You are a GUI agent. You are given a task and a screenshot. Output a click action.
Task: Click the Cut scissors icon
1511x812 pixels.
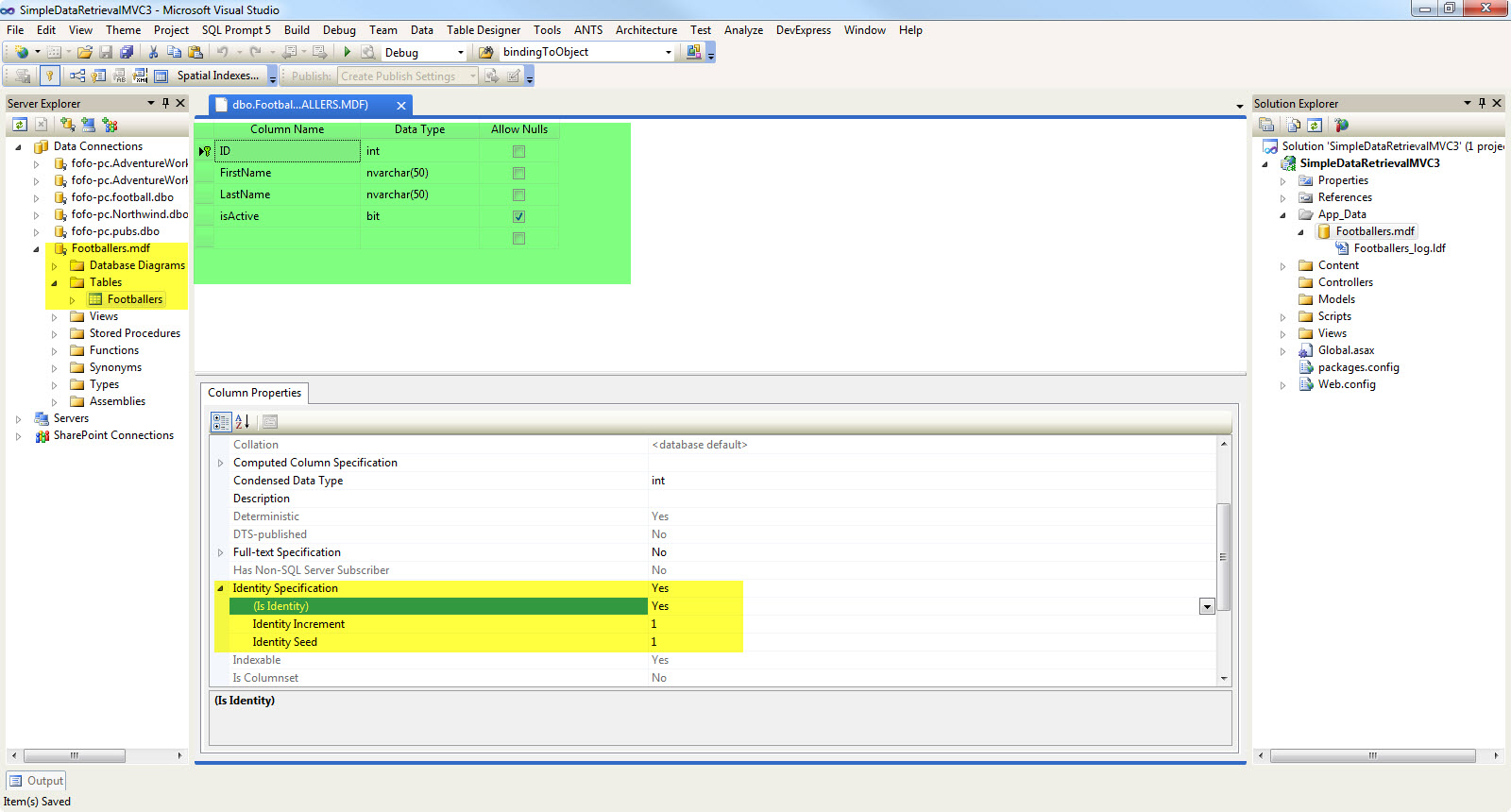153,52
